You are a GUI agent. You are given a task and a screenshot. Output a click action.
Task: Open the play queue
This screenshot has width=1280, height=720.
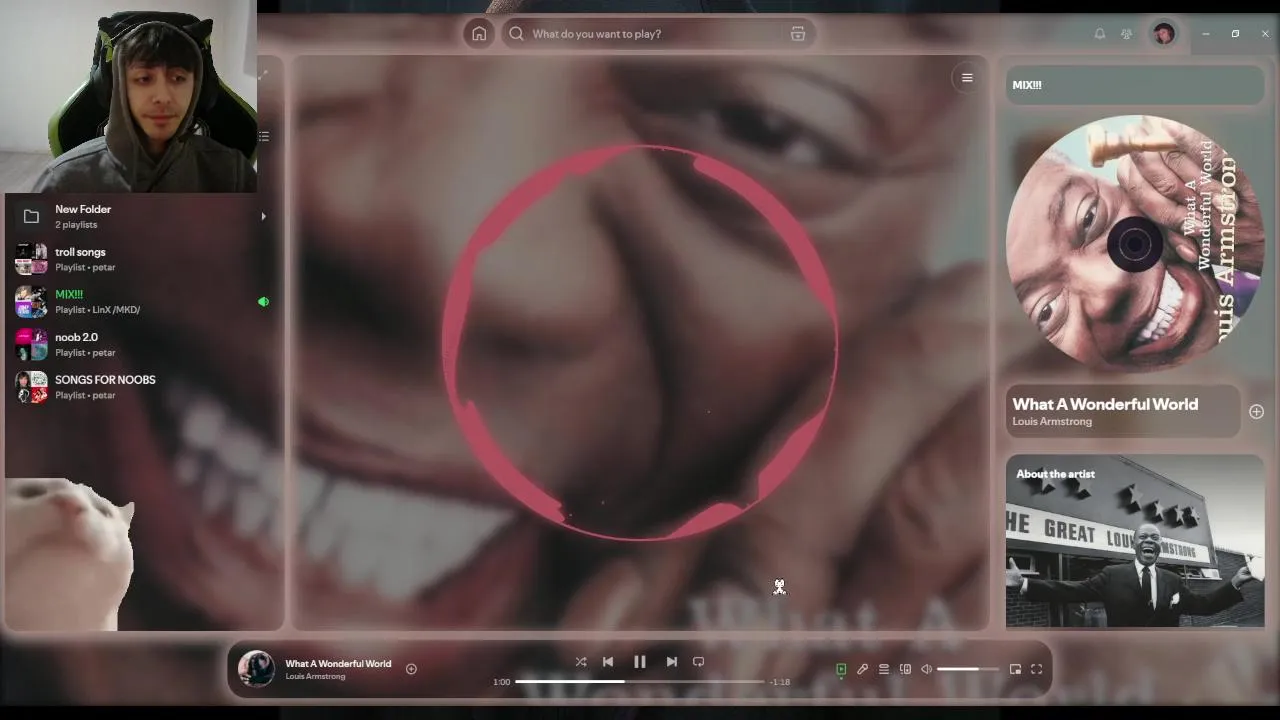[x=884, y=669]
